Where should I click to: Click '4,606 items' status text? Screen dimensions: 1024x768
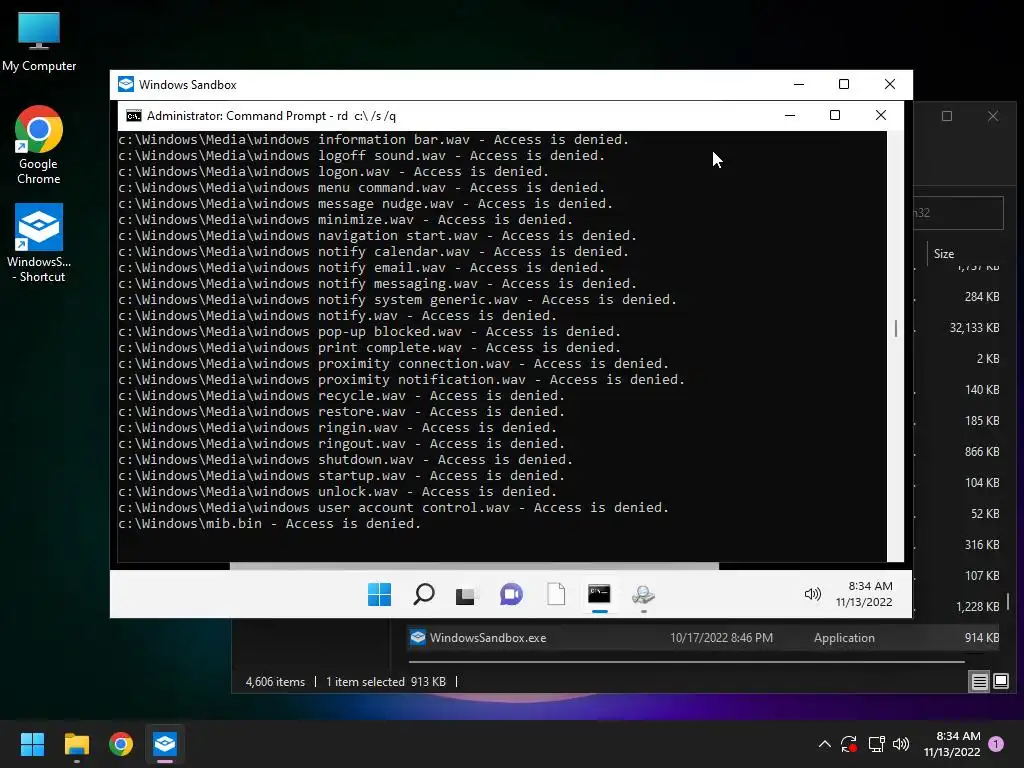(x=275, y=682)
